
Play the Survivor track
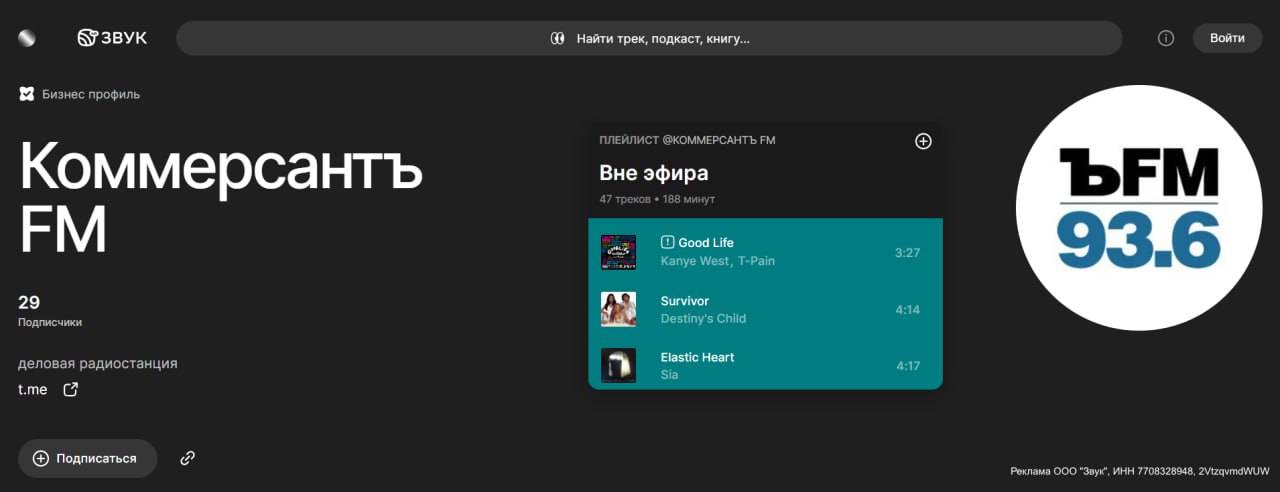pos(685,300)
